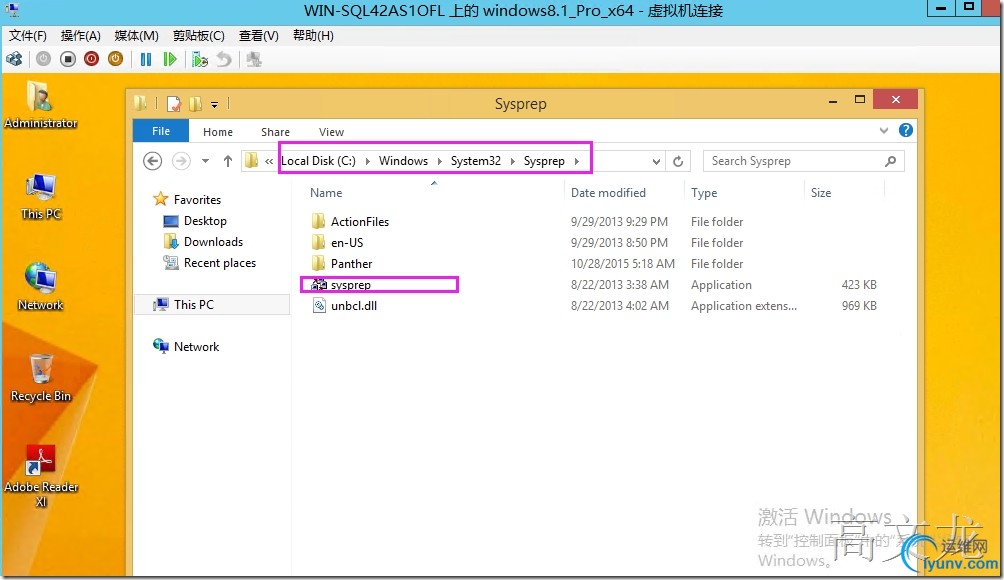Expand arrow after Windows breadcrumb
Screen dimensions: 1004x580
click(440, 161)
